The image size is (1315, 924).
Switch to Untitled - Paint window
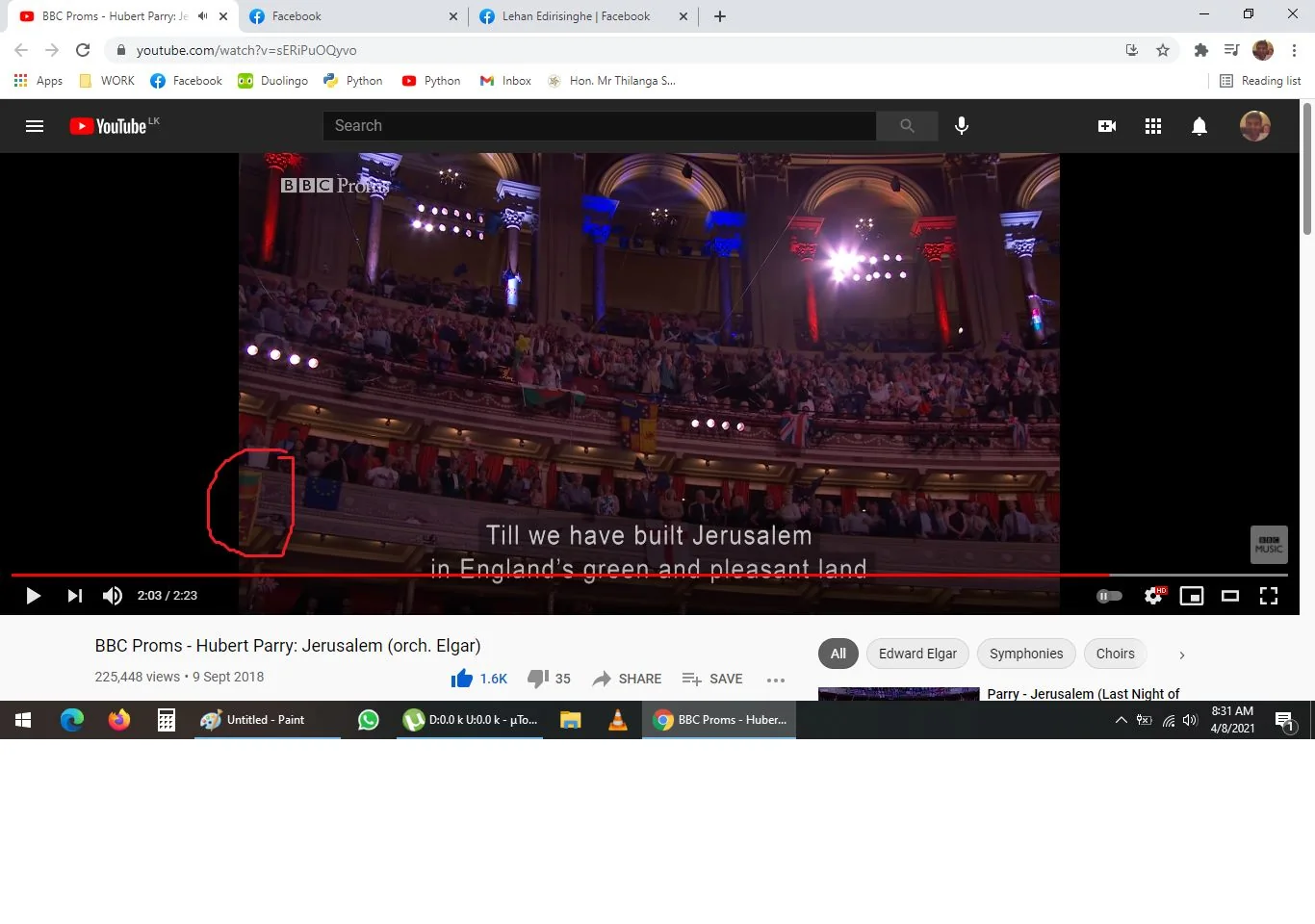pos(266,720)
